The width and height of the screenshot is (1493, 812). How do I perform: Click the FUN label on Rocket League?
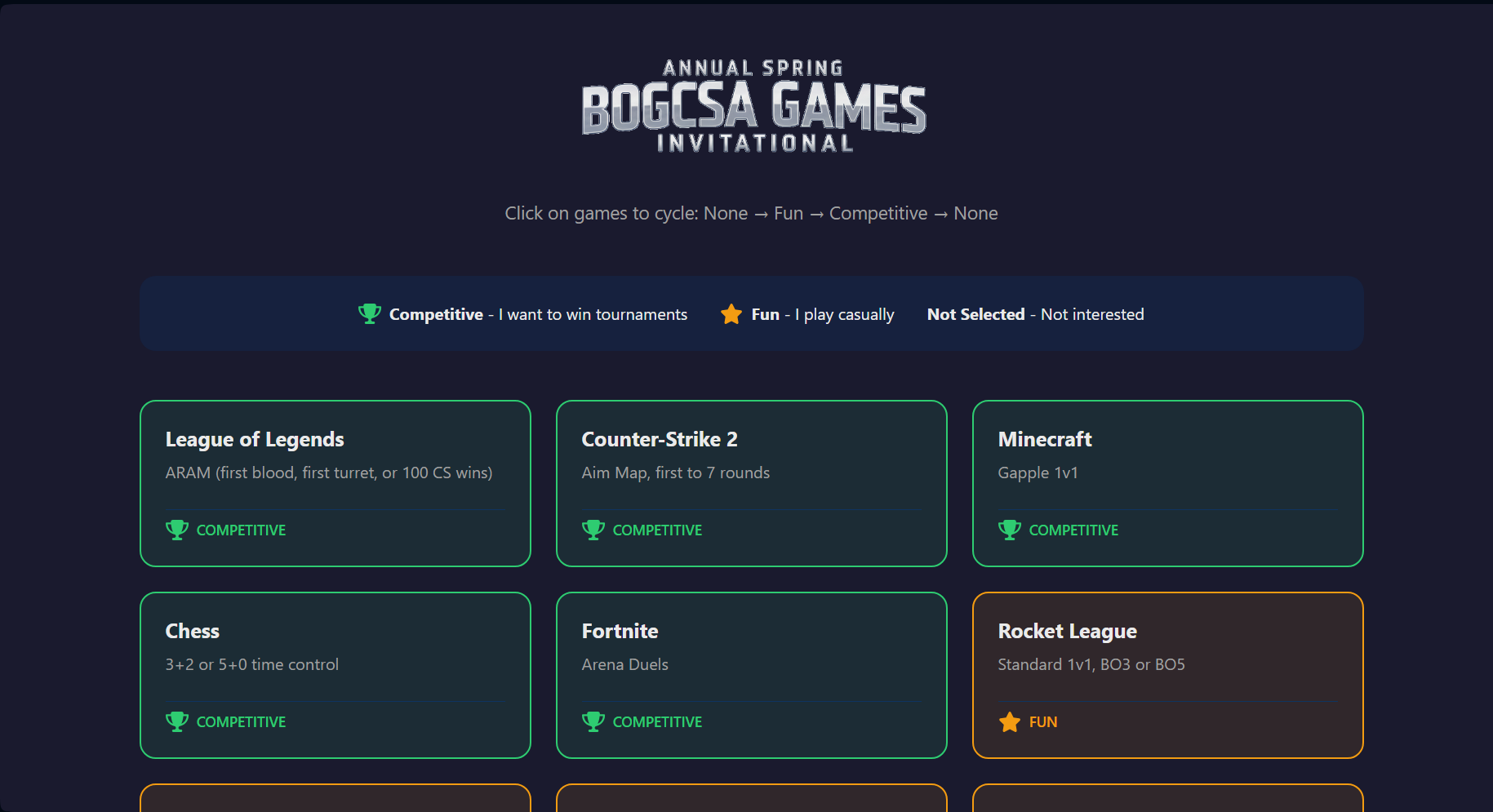click(x=1042, y=722)
